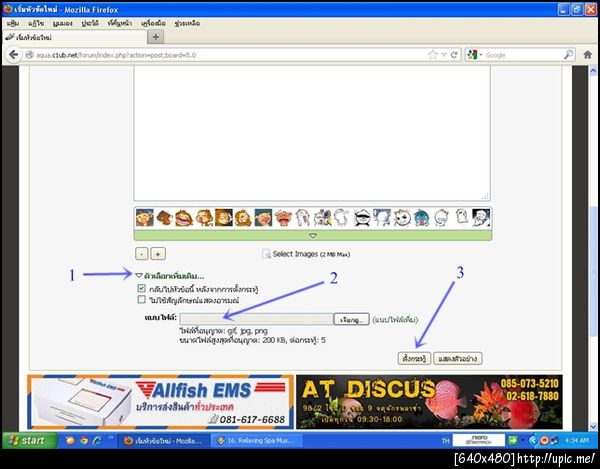This screenshot has height=469, width=600.
Task: Click the preview post button
Action: point(457,358)
